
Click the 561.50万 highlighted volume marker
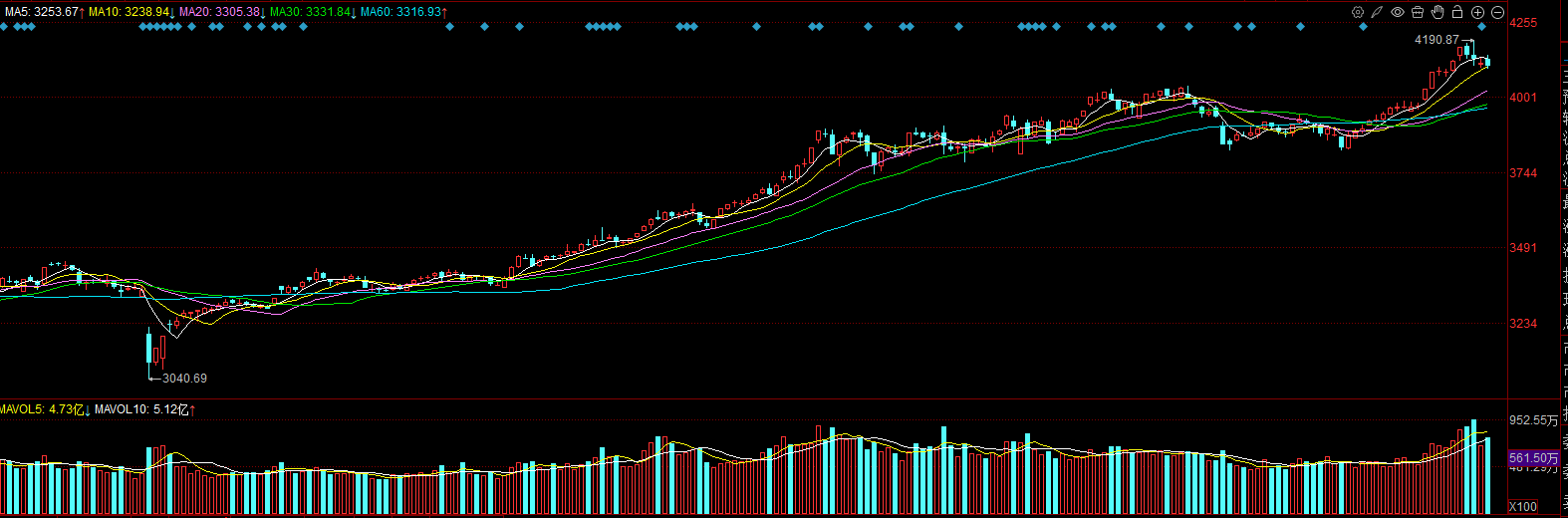[x=1533, y=458]
